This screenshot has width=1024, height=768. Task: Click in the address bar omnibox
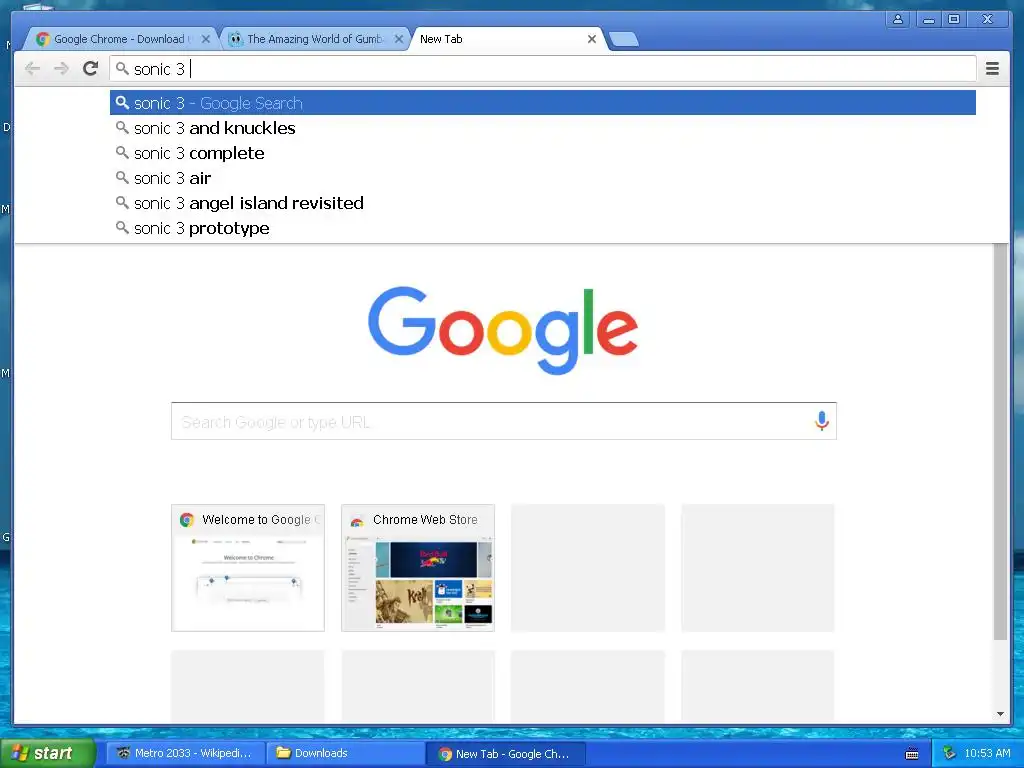pos(543,69)
